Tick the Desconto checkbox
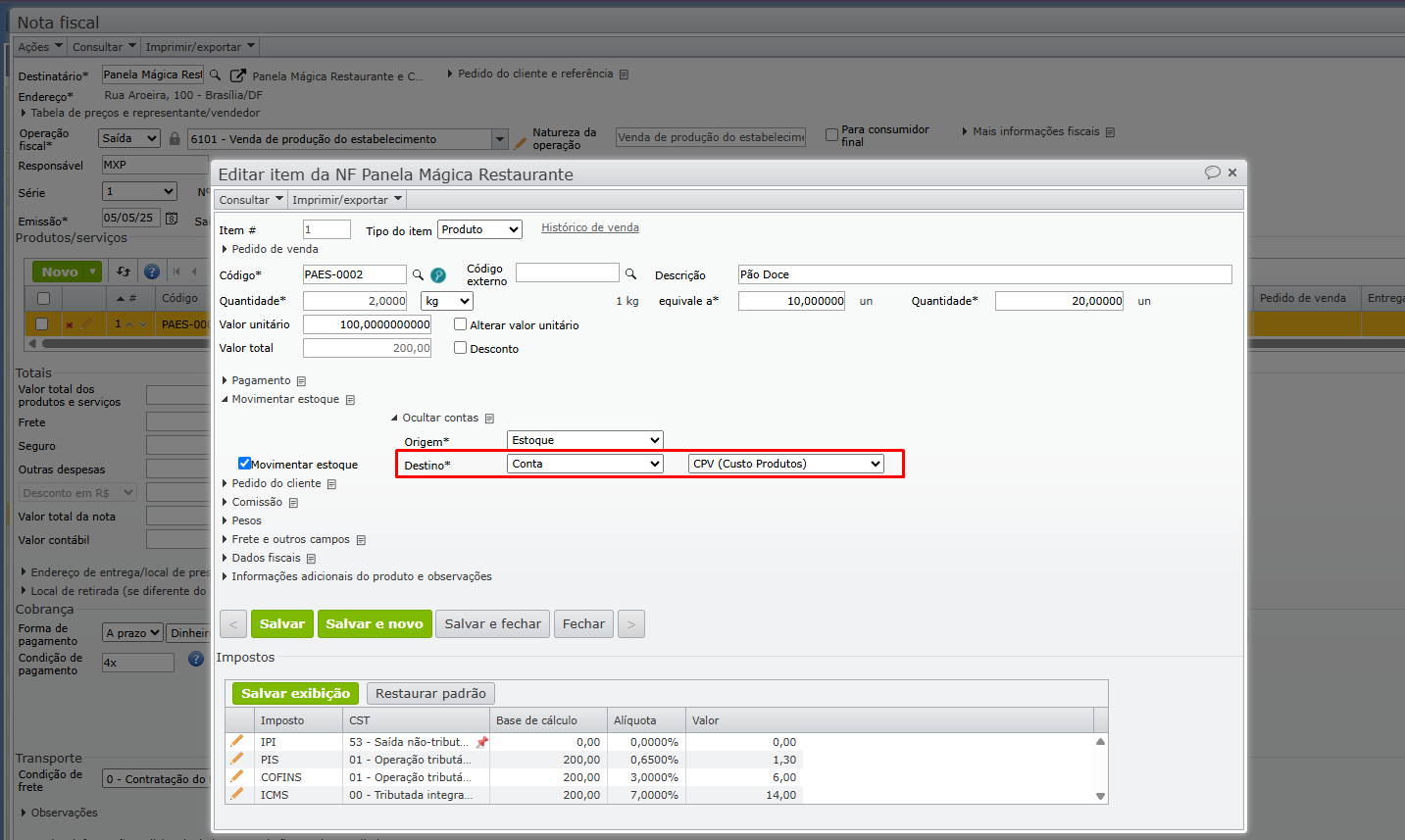 [460, 348]
